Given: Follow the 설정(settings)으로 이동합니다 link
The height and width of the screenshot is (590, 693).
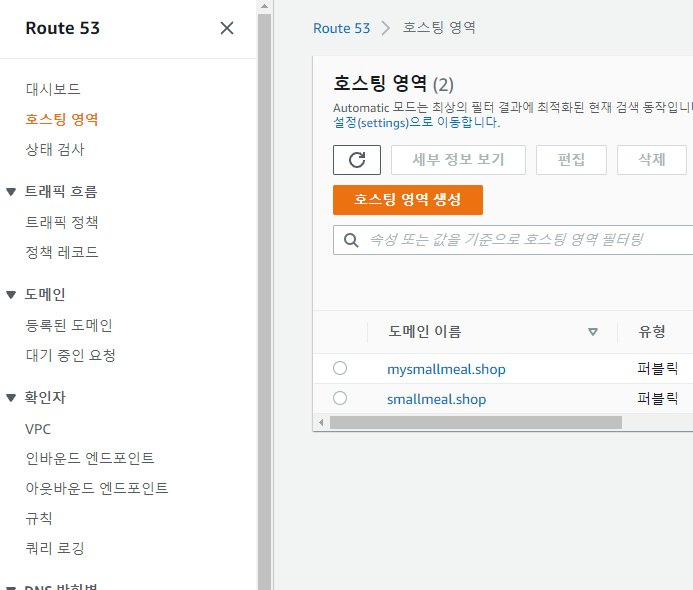Looking at the screenshot, I should 416,122.
